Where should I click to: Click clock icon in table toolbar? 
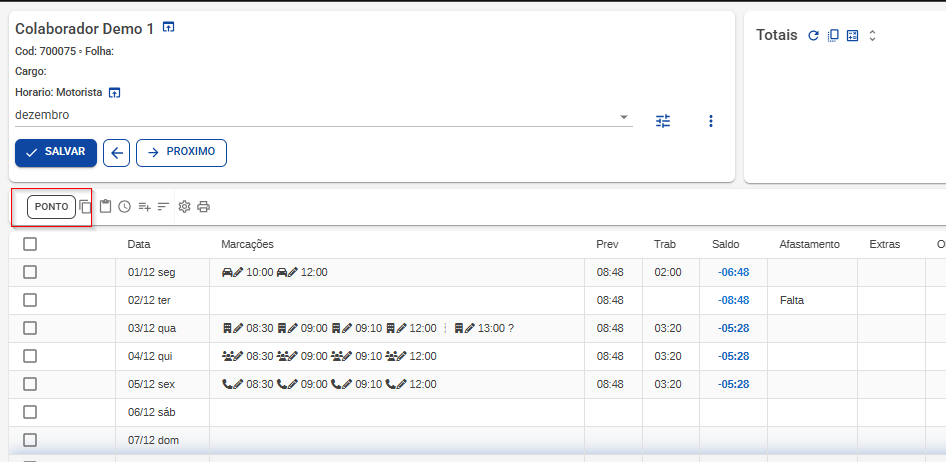124,207
